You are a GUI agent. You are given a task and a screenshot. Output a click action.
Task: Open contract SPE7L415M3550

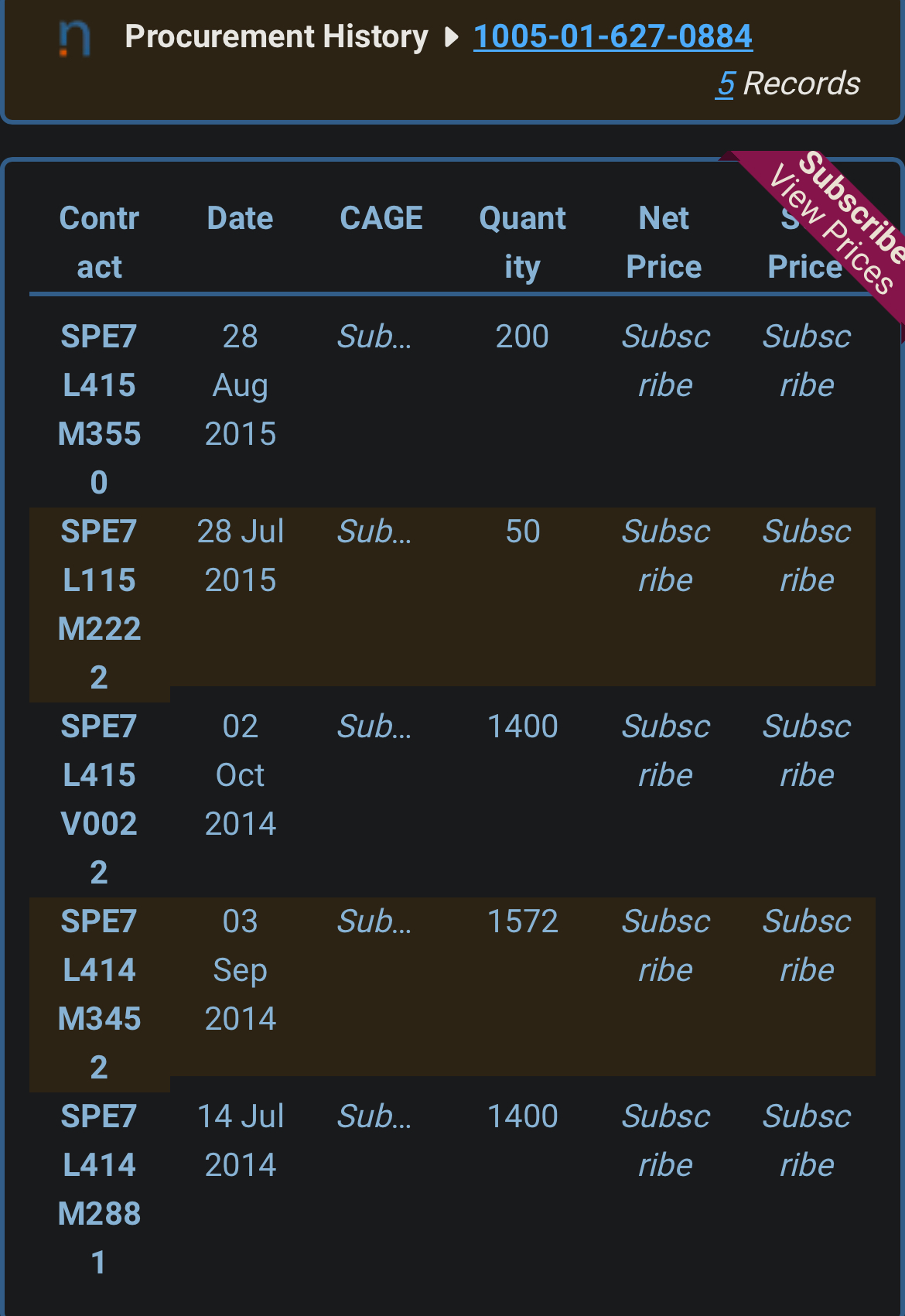click(x=99, y=409)
